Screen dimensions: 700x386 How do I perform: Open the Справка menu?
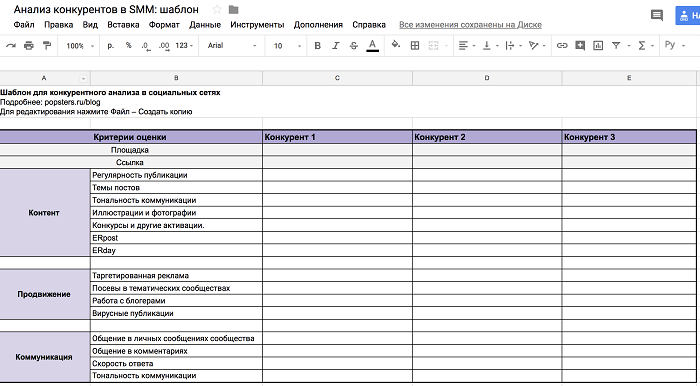click(369, 25)
